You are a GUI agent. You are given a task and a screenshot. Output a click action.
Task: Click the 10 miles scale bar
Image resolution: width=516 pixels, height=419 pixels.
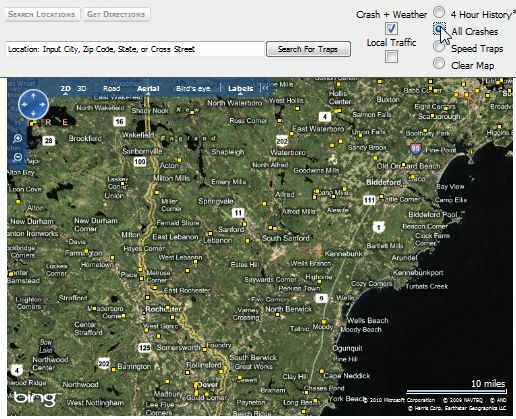click(456, 391)
